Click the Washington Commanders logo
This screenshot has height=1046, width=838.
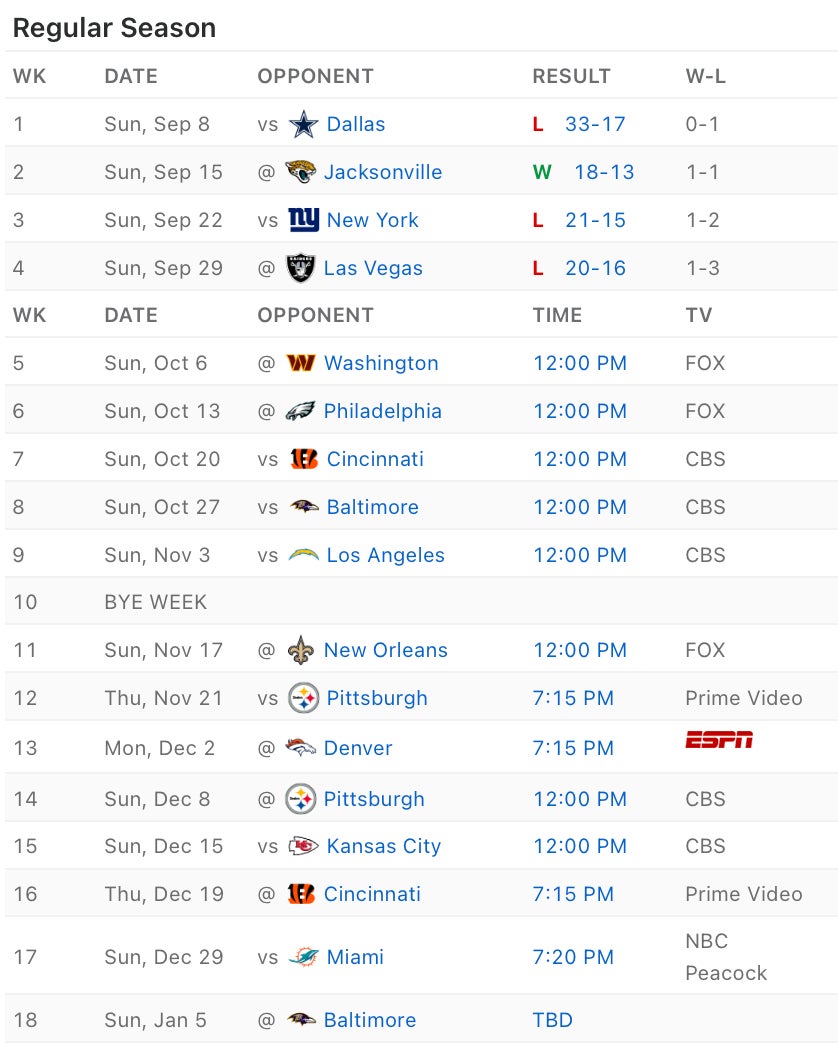300,363
